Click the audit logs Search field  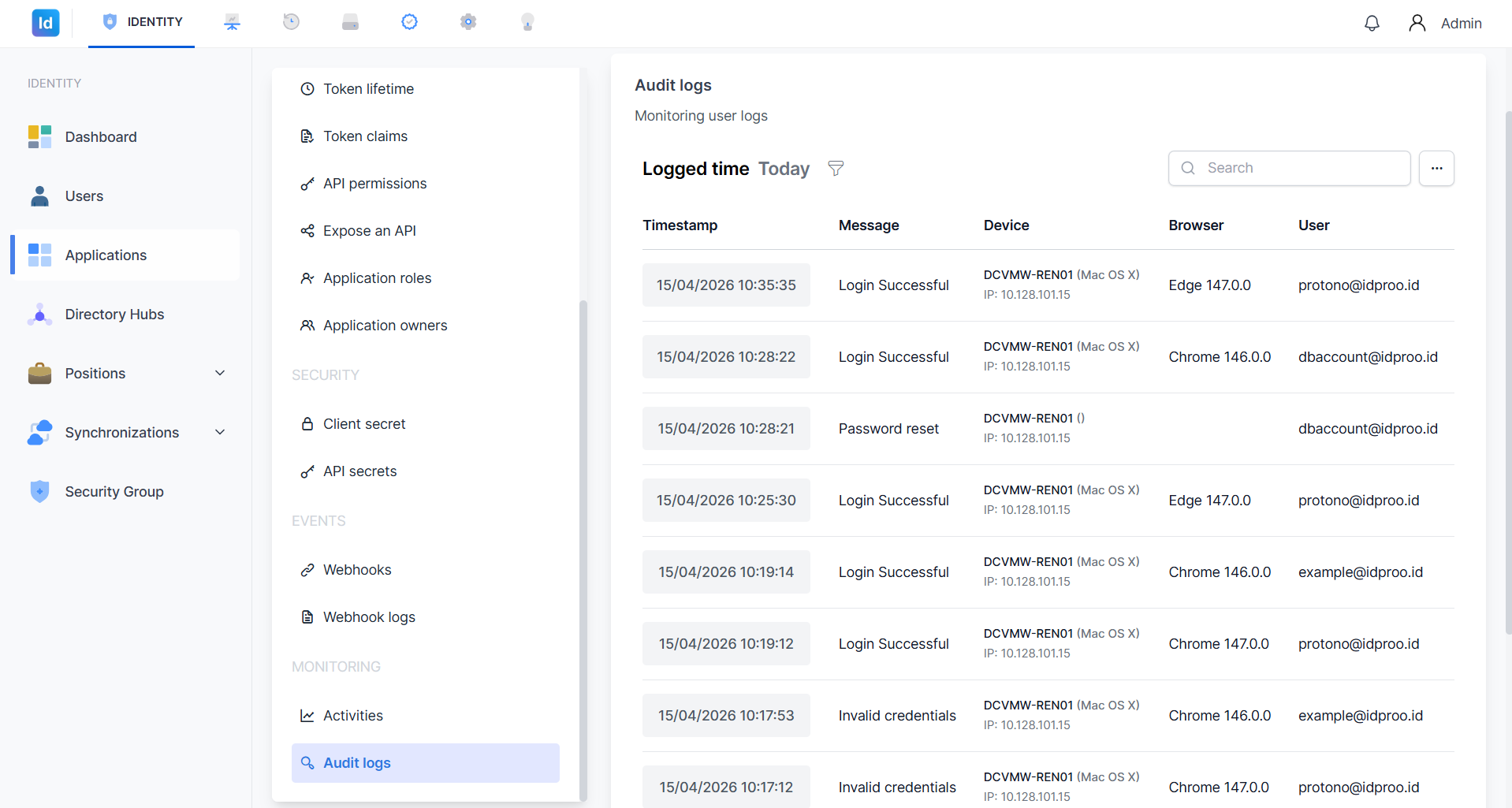click(x=1289, y=168)
